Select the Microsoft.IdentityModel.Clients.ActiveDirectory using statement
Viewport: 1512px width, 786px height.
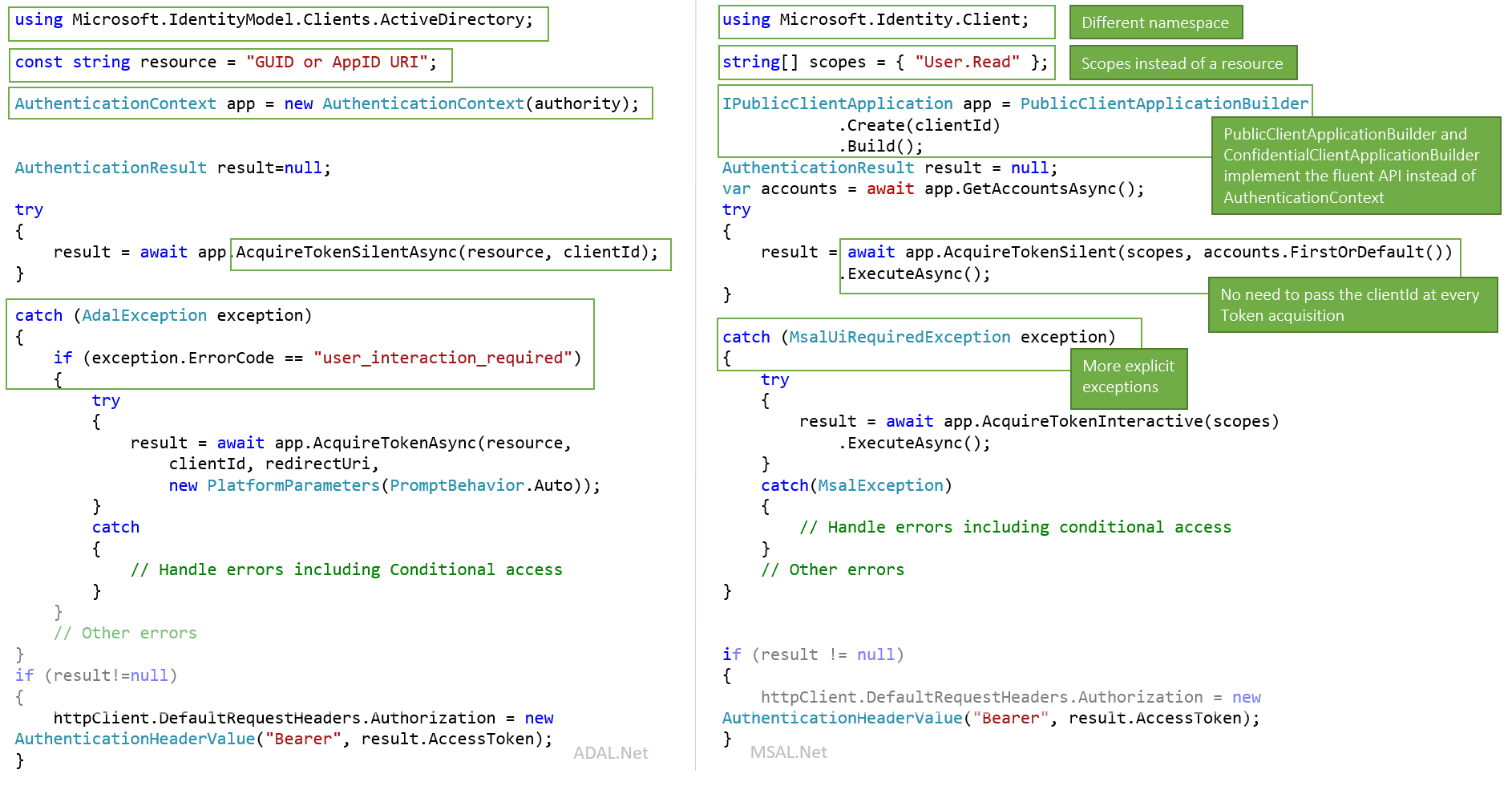[x=278, y=19]
